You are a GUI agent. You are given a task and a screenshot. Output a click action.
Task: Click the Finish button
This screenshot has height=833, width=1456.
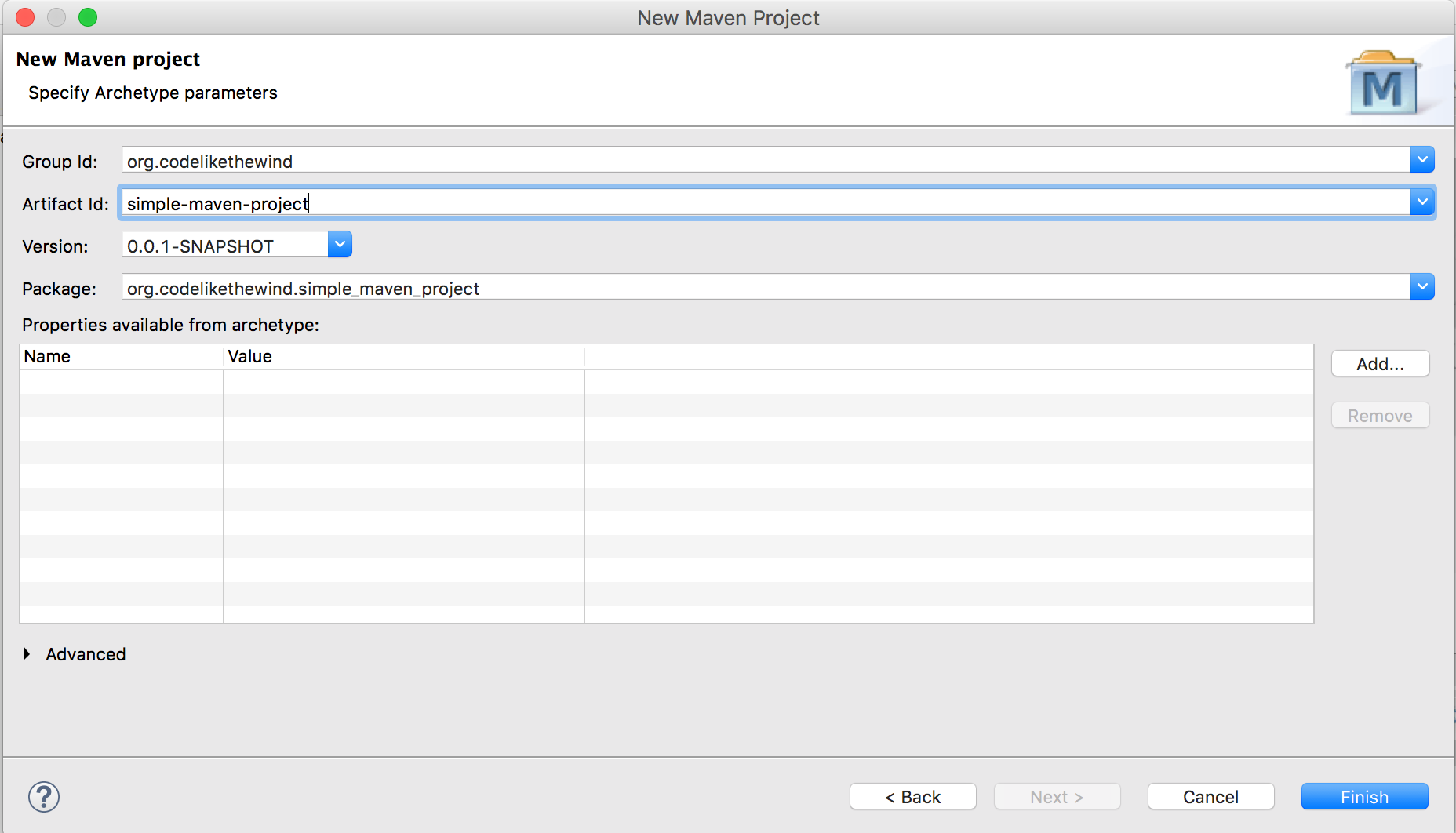coord(1364,797)
